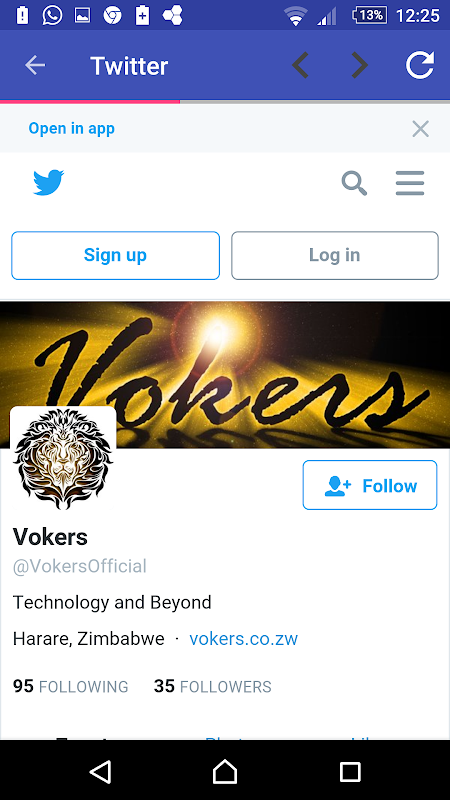Tap the back arrow beside Twitter title
Screen dimensions: 450x800
(x=35, y=65)
